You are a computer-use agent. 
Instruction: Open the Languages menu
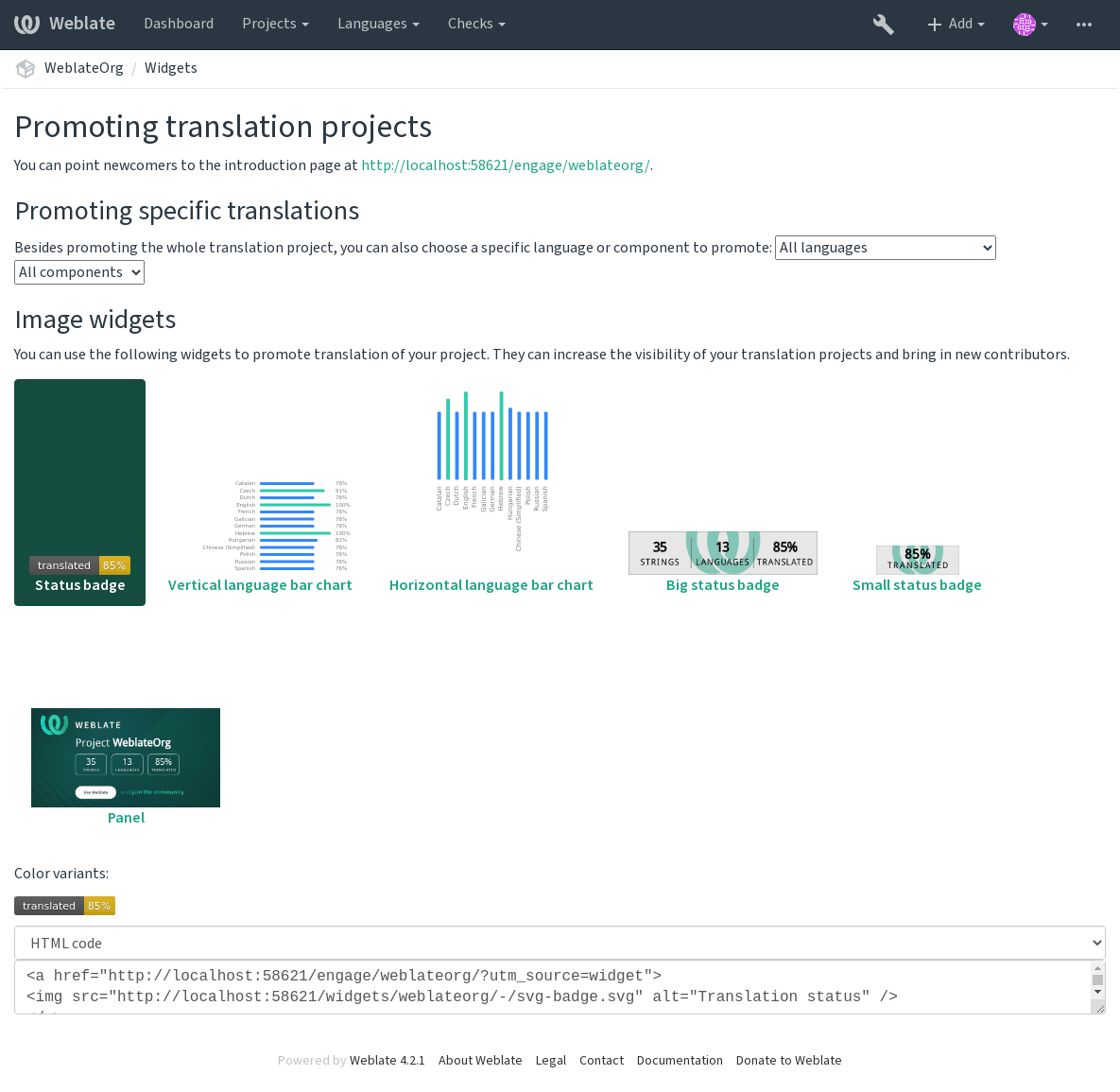tap(378, 24)
